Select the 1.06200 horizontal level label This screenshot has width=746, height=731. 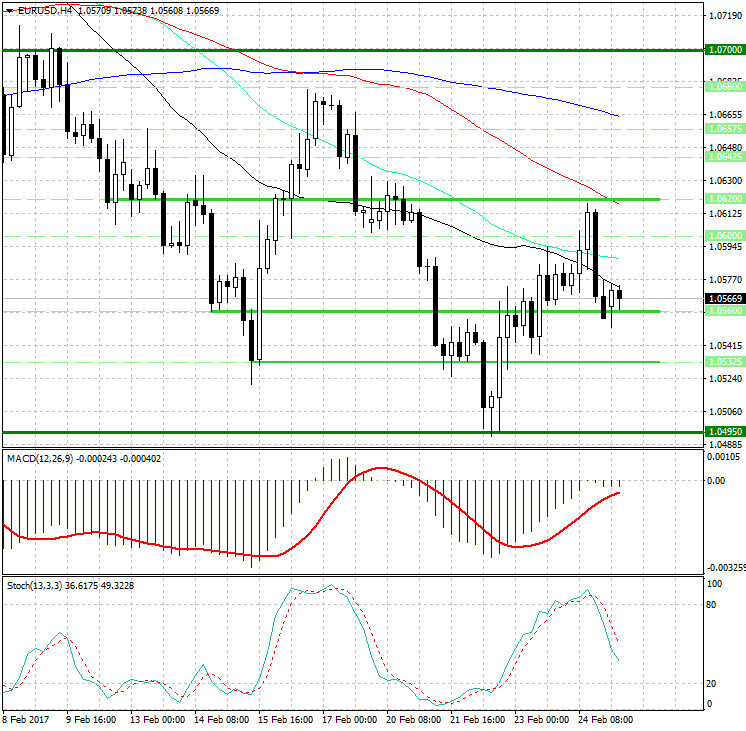(725, 198)
